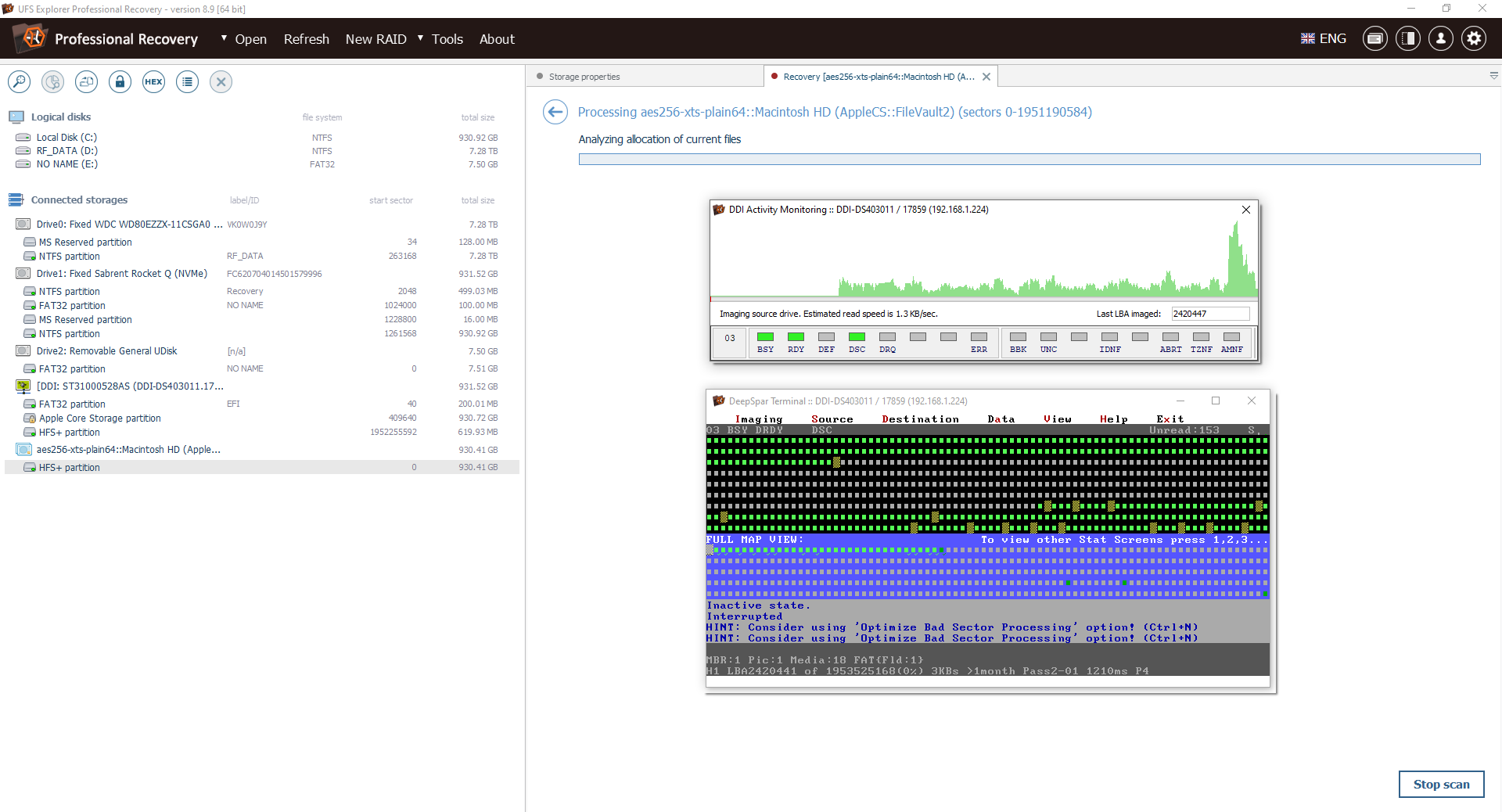This screenshot has height=812, width=1502.
Task: Open the gear settings icon
Action: coord(1474,38)
